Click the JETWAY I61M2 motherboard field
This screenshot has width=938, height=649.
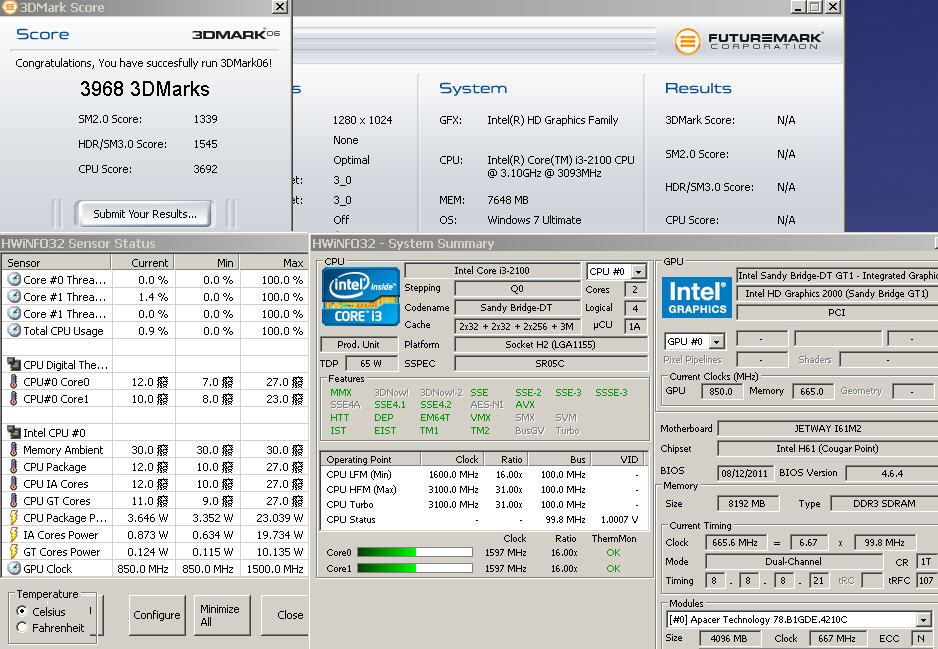coord(827,428)
